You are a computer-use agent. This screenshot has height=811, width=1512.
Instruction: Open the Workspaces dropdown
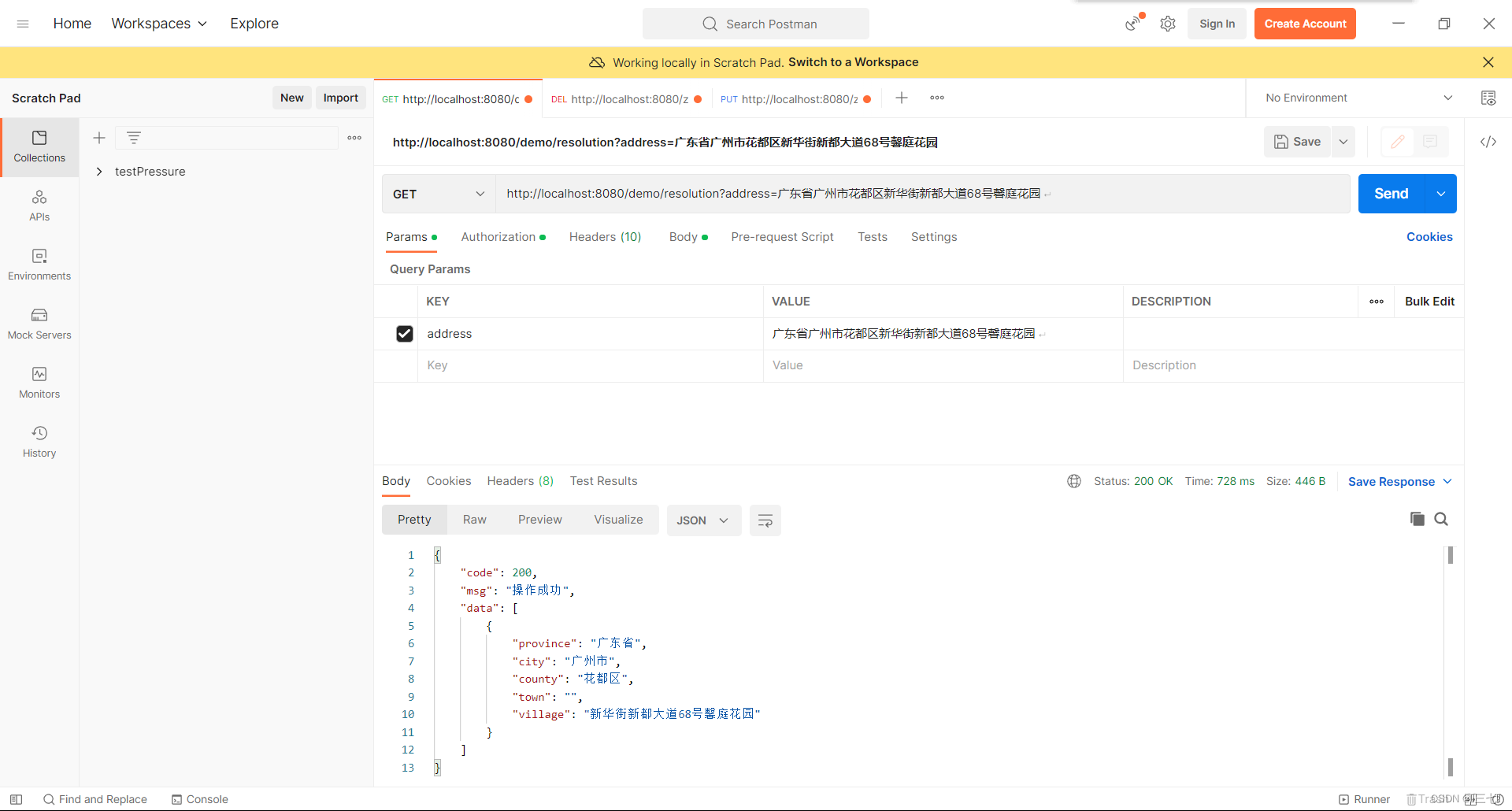(159, 24)
